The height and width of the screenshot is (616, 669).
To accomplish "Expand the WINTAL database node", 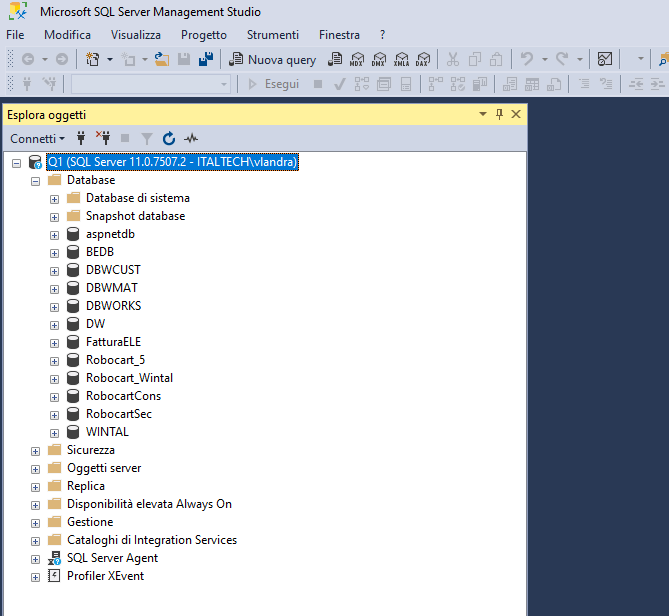I will (x=54, y=433).
